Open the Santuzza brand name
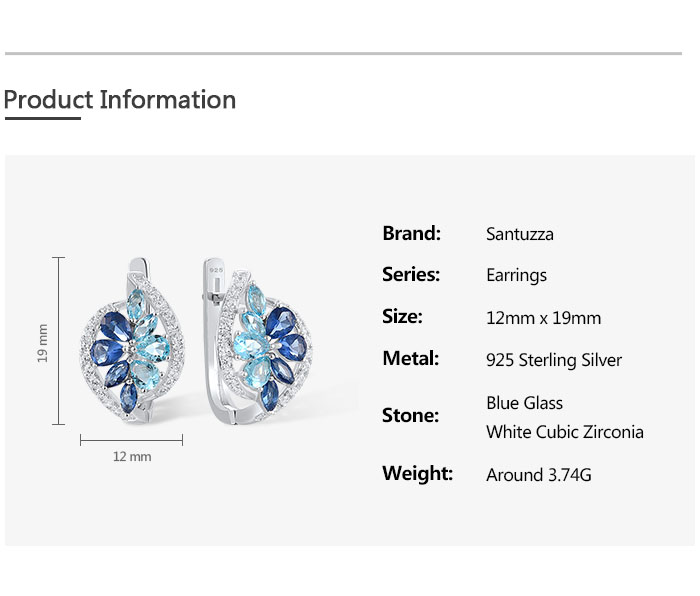The width and height of the screenshot is (700, 596). 520,234
